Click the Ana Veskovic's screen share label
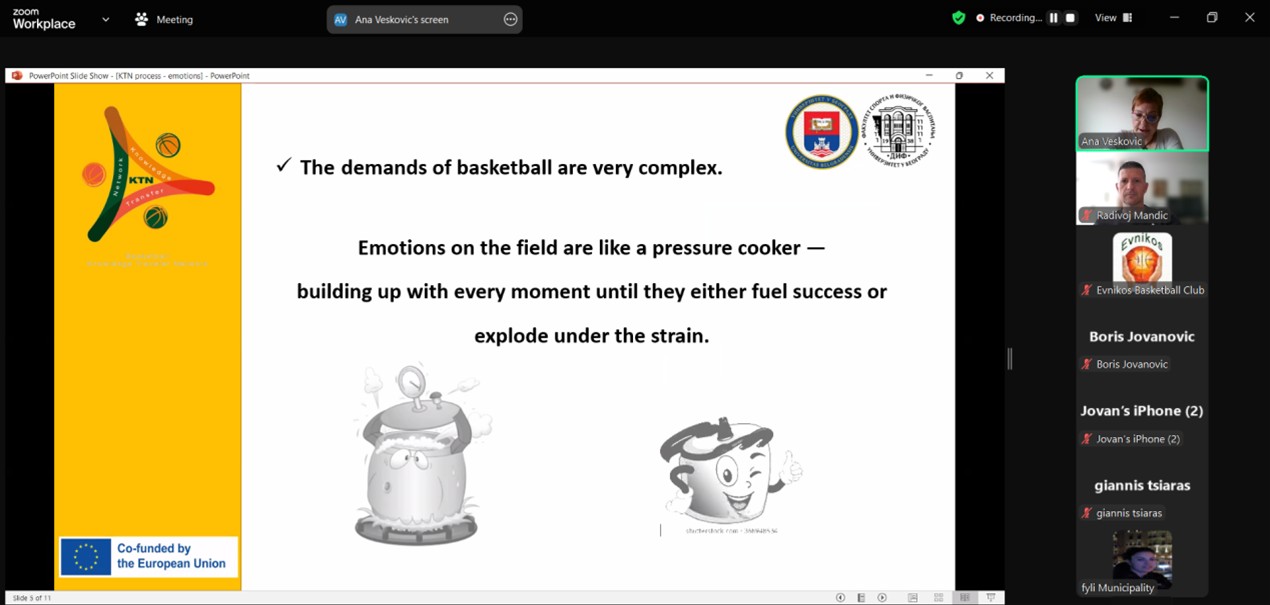Image resolution: width=1270 pixels, height=605 pixels. pos(402,19)
